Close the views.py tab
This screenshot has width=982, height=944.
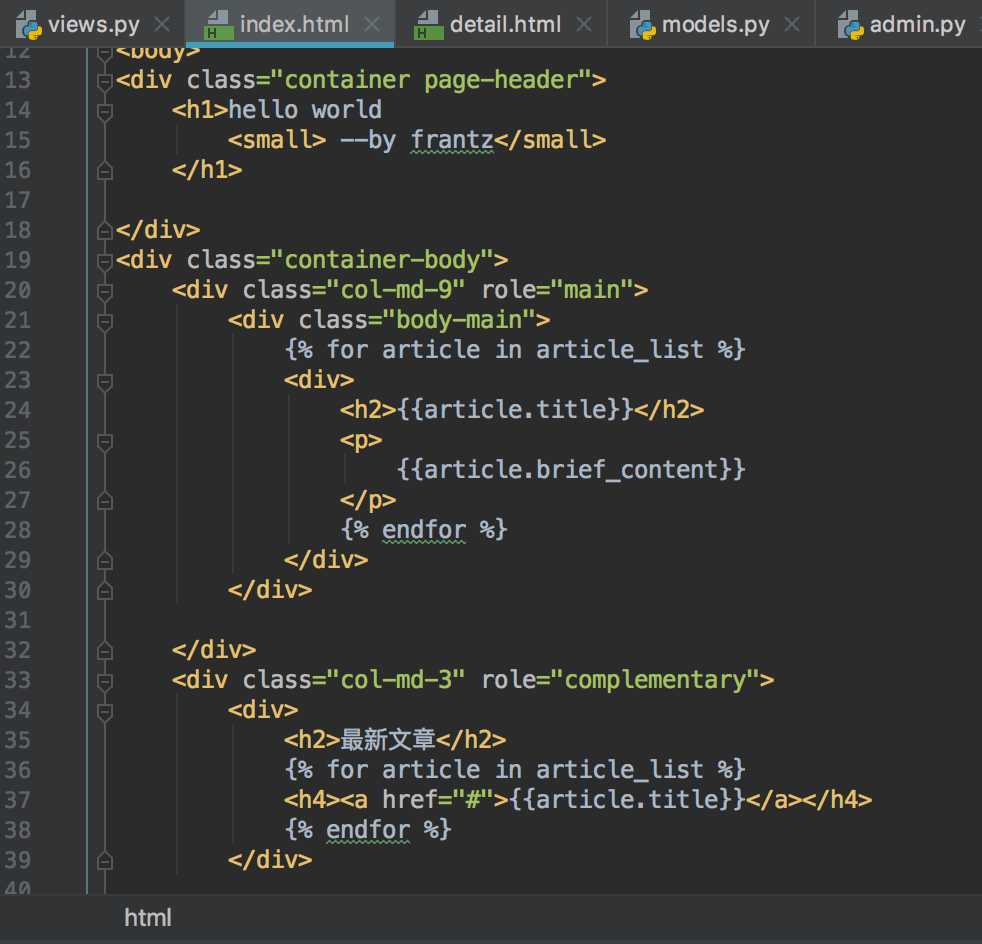[x=162, y=24]
